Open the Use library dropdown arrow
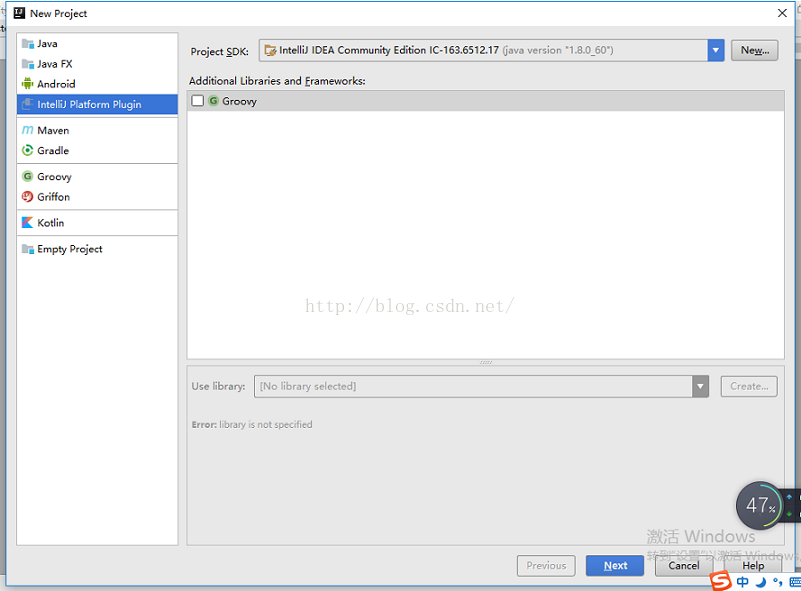Image resolution: width=801 pixels, height=591 pixels. 700,386
